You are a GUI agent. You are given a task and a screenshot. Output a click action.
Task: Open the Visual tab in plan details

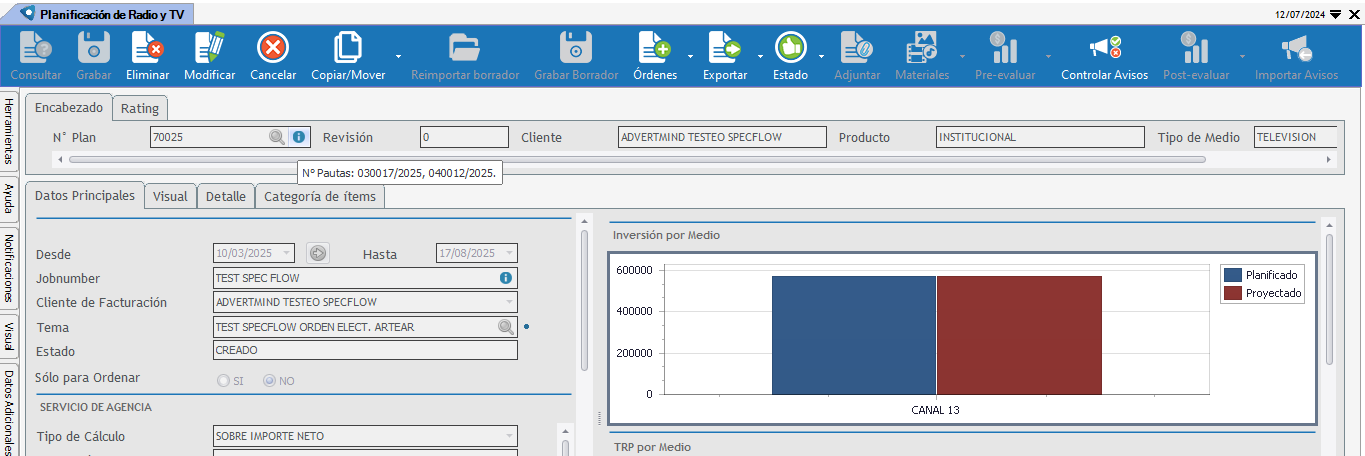(170, 197)
